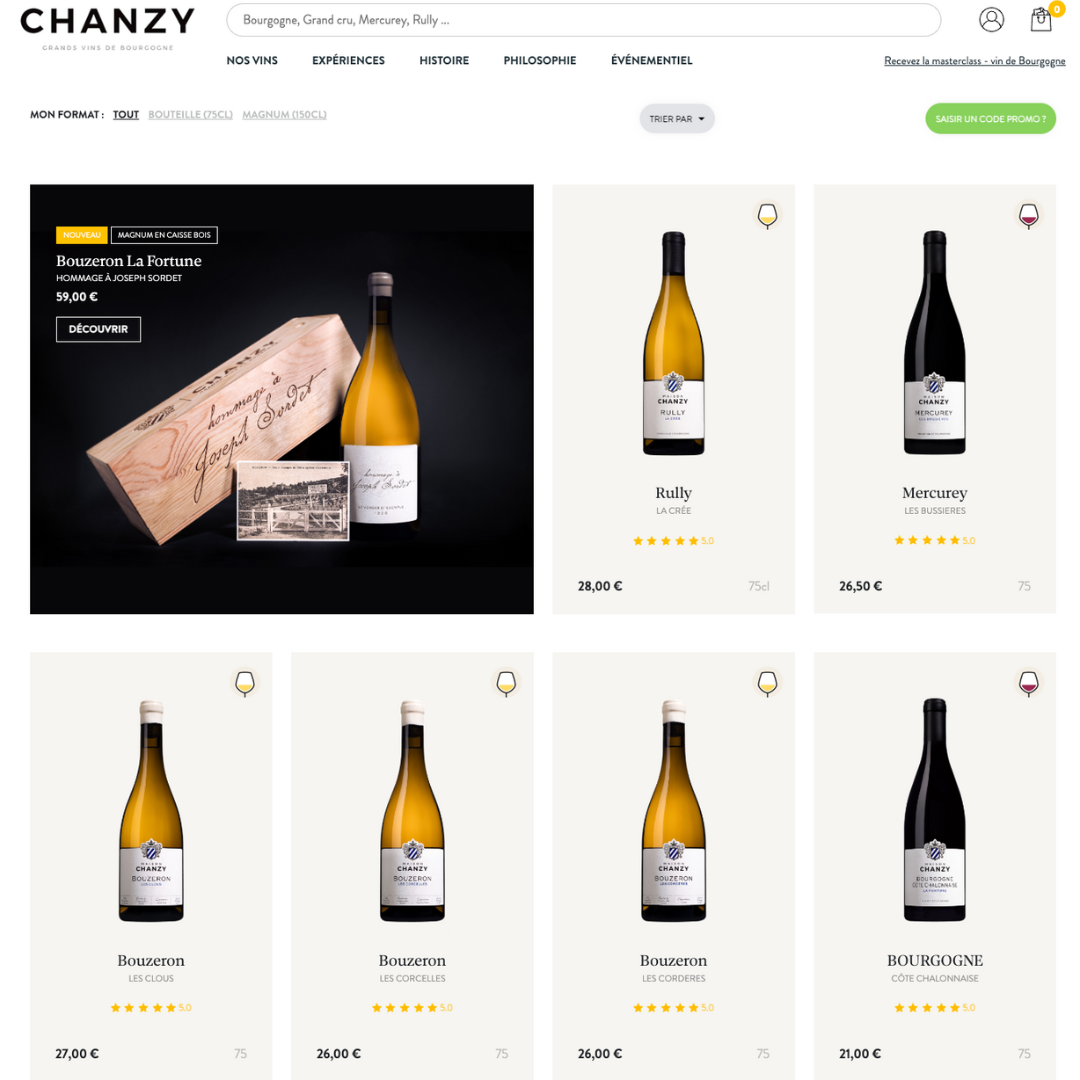Click the wine glass icon on Bouzeron Les Corcelles
The image size is (1080, 1080).
point(506,683)
